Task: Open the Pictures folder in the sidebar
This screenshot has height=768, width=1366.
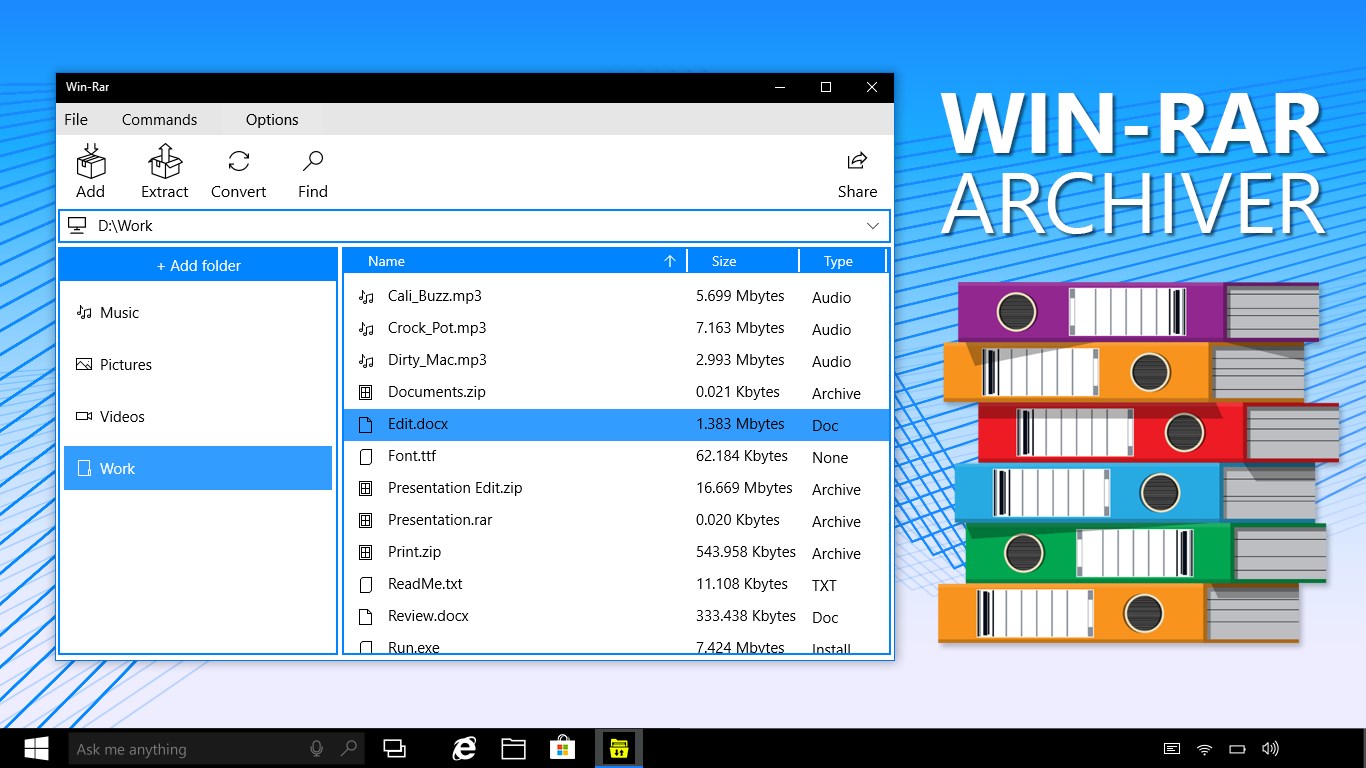Action: (x=198, y=365)
